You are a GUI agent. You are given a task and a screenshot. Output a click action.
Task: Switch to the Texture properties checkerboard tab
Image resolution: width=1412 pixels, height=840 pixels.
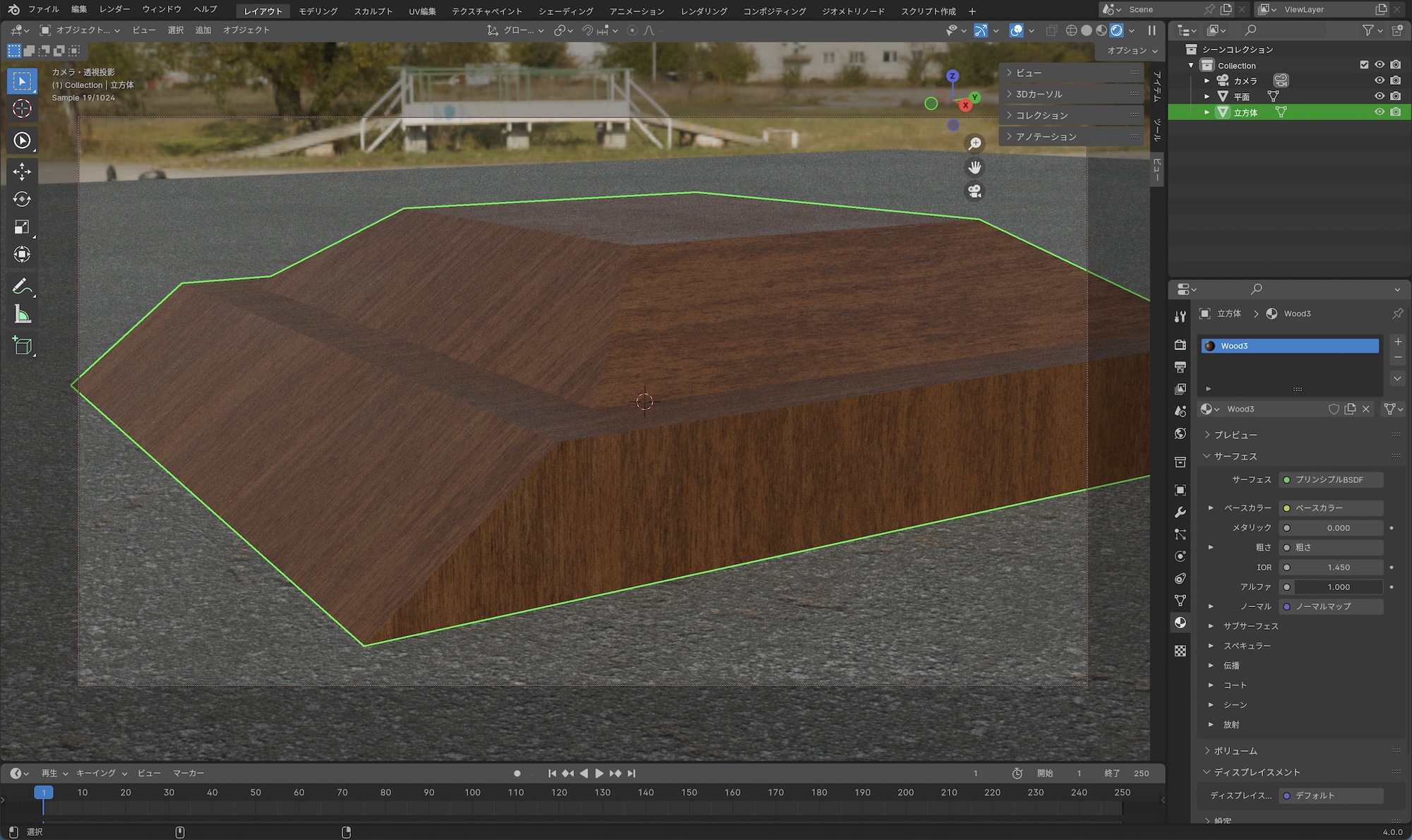1180,649
